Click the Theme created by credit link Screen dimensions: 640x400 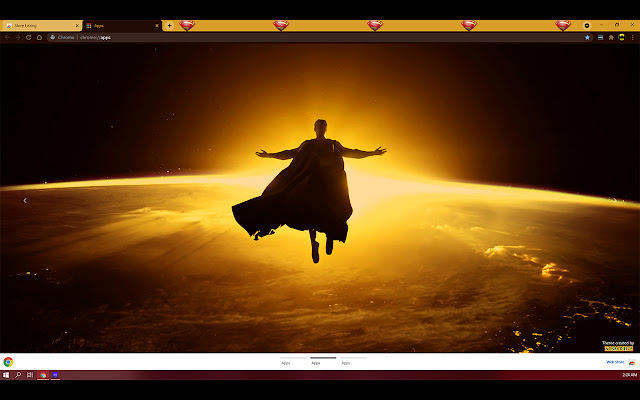coord(618,346)
